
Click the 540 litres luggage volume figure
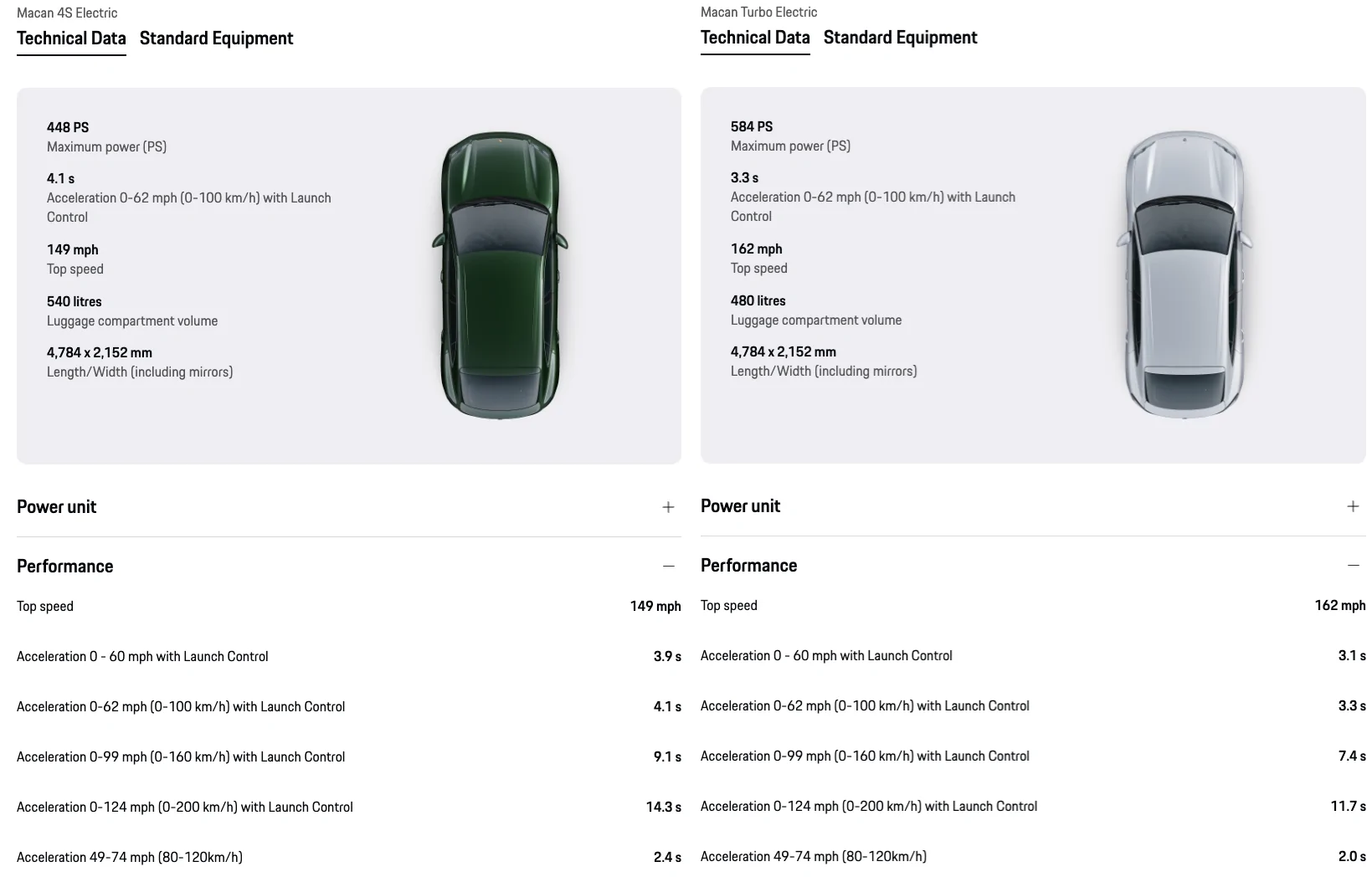pyautogui.click(x=75, y=301)
